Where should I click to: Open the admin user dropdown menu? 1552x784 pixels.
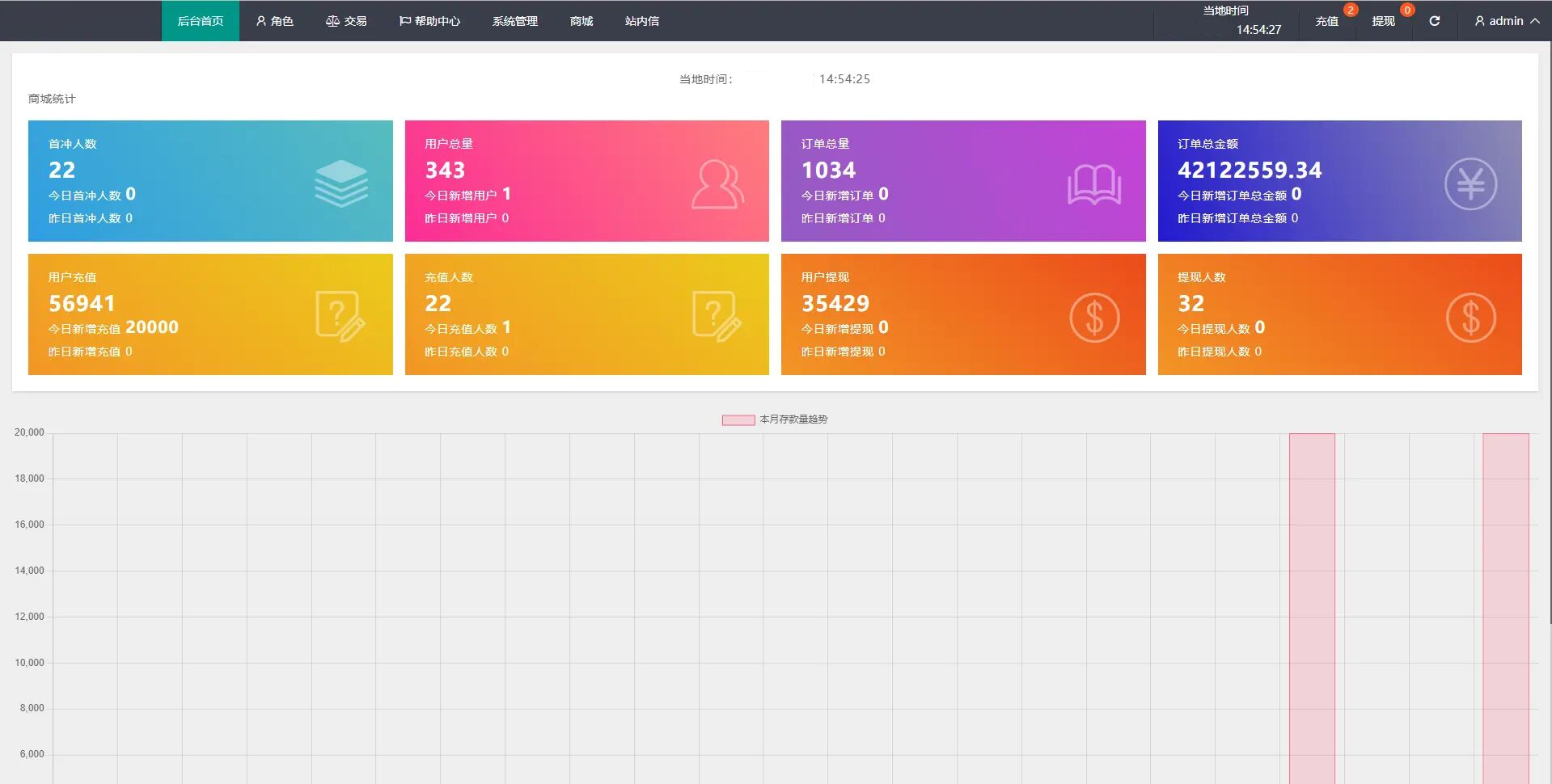click(1506, 21)
